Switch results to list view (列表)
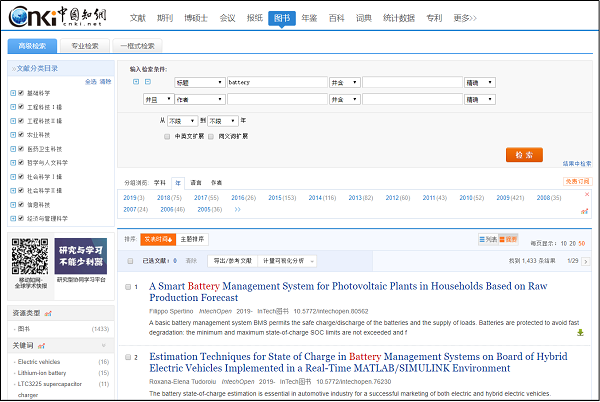The width and height of the screenshot is (600, 402). click(x=487, y=240)
